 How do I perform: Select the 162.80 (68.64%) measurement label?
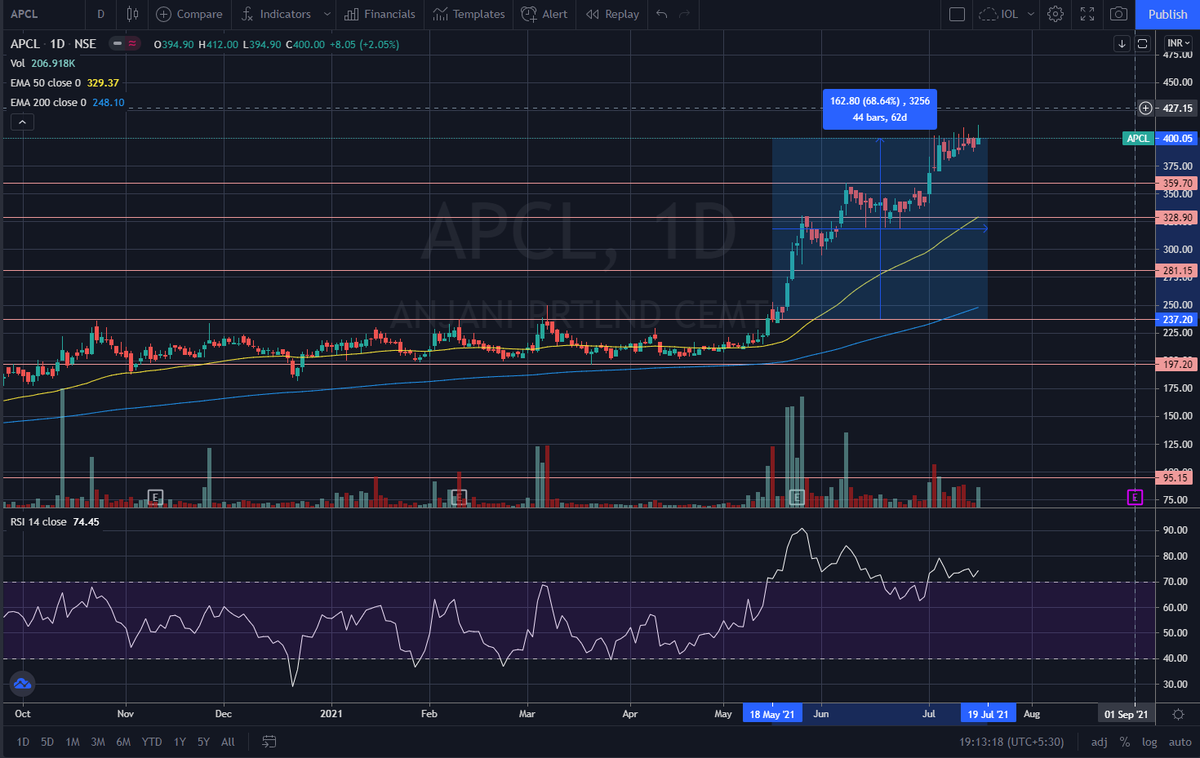coord(879,108)
